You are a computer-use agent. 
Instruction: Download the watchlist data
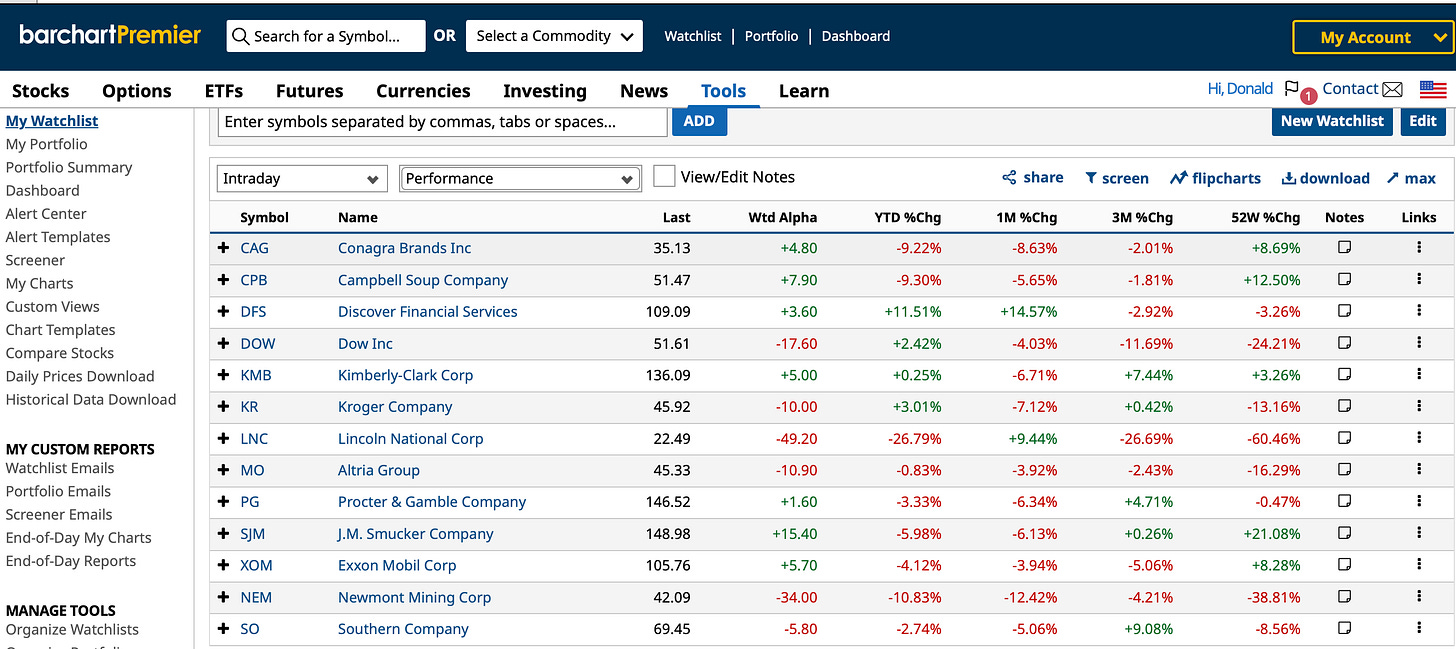point(1326,178)
